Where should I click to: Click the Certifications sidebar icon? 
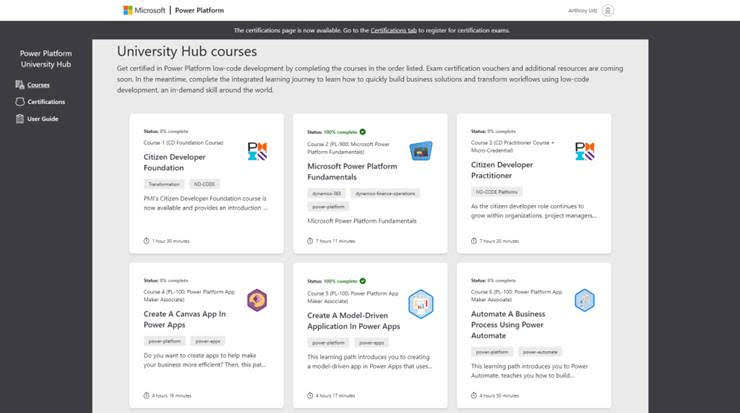20,101
